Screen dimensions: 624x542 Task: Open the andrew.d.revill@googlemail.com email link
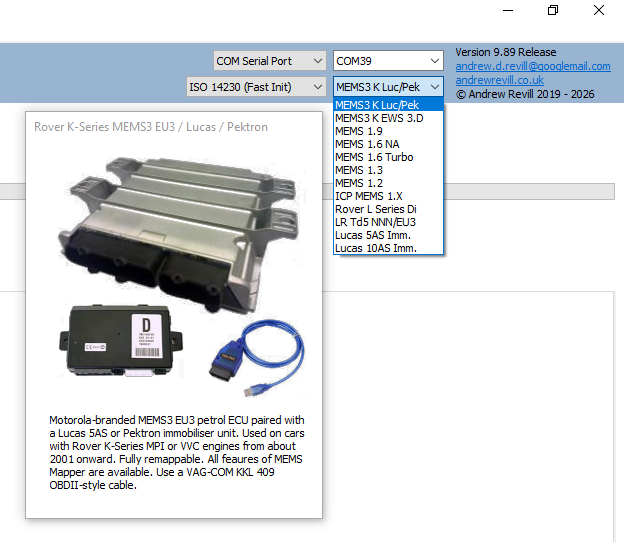tap(532, 66)
